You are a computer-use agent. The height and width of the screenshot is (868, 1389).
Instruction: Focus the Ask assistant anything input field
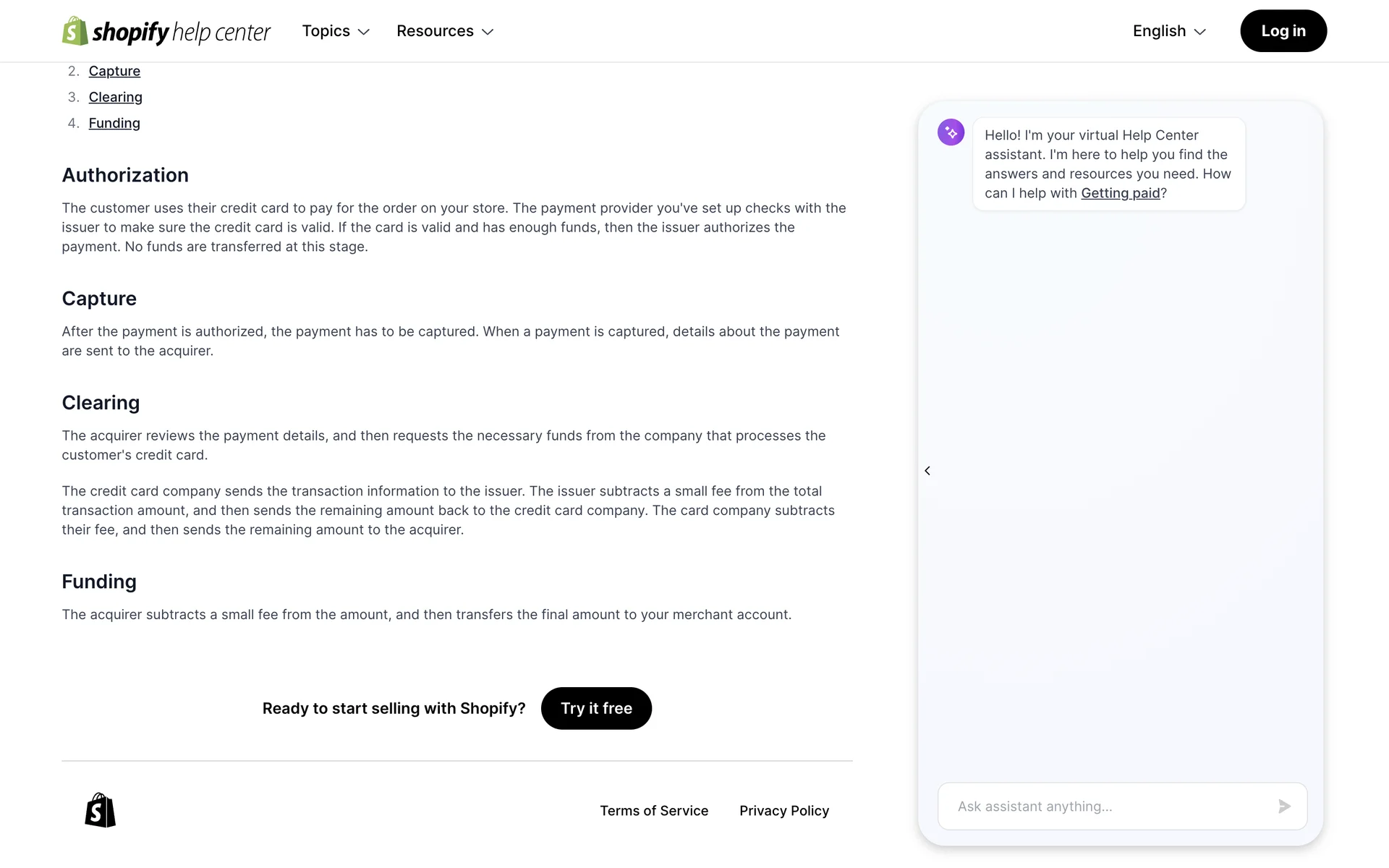tap(1107, 807)
